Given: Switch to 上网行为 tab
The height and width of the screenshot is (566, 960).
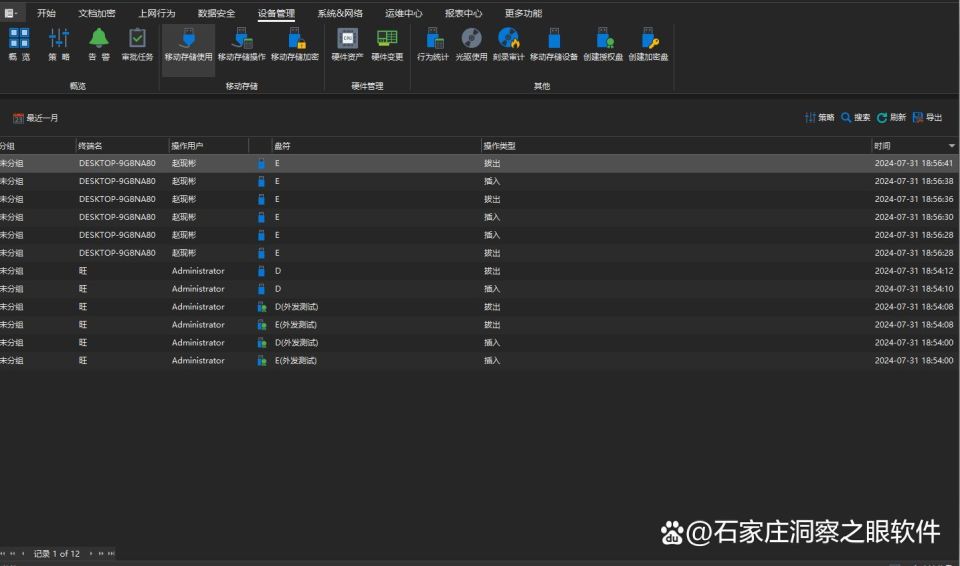Looking at the screenshot, I should click(156, 13).
